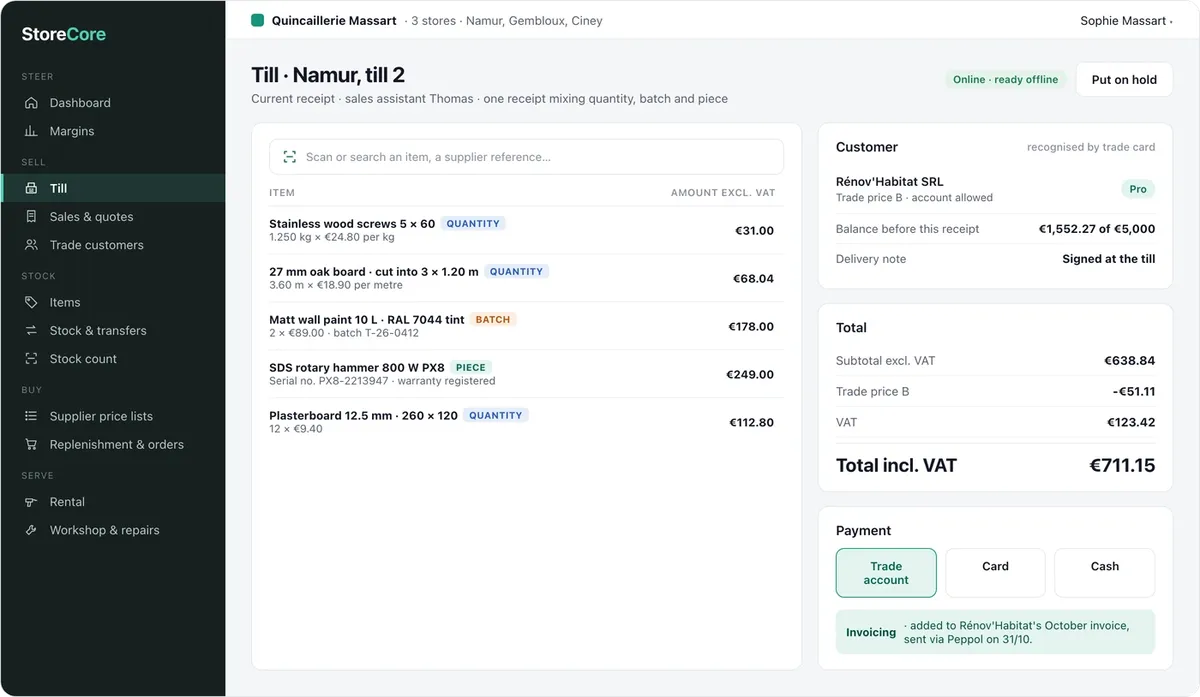Select the SDS rotary hammer 800 W PX8 line

click(526, 374)
